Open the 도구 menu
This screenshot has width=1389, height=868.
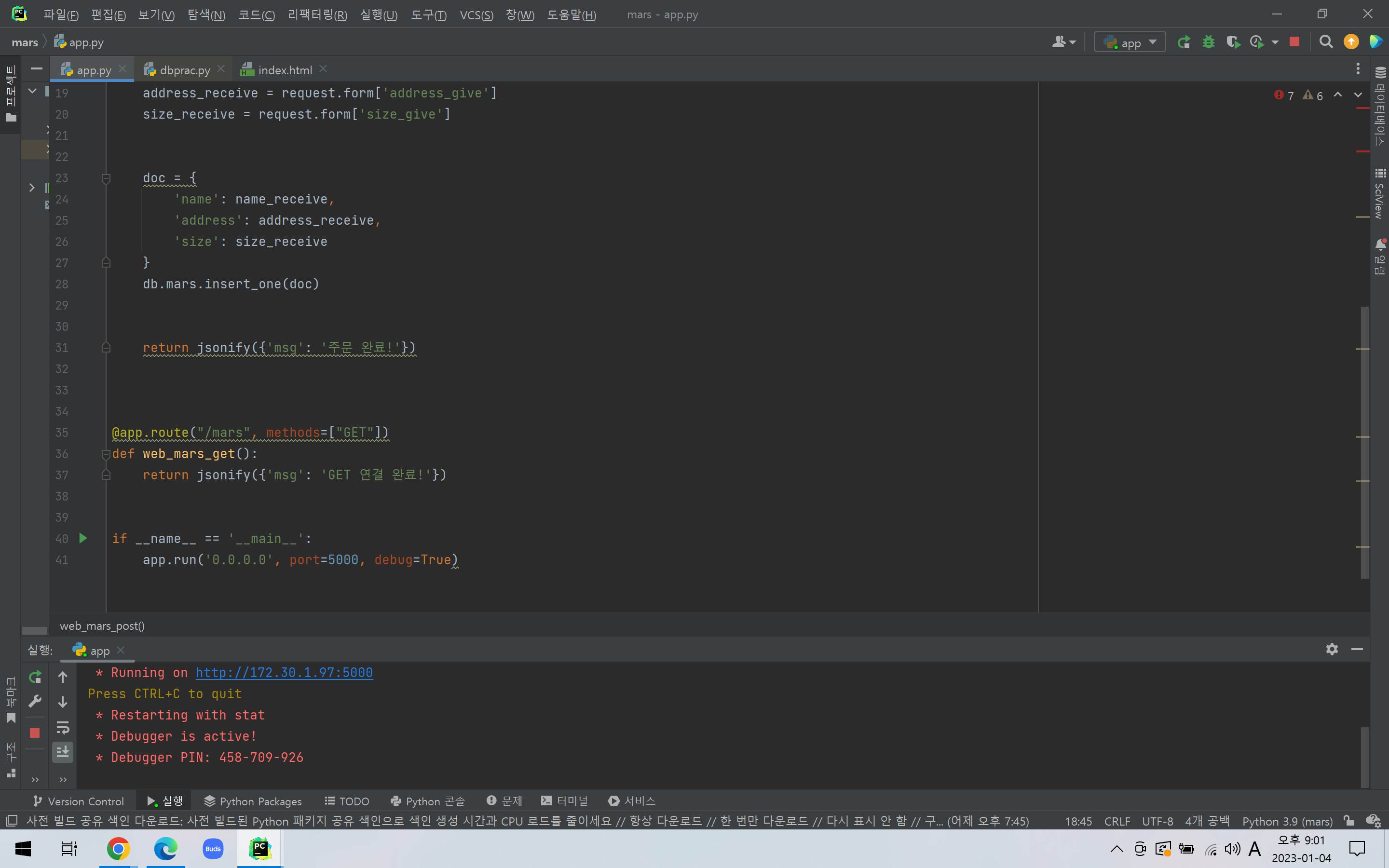click(428, 15)
